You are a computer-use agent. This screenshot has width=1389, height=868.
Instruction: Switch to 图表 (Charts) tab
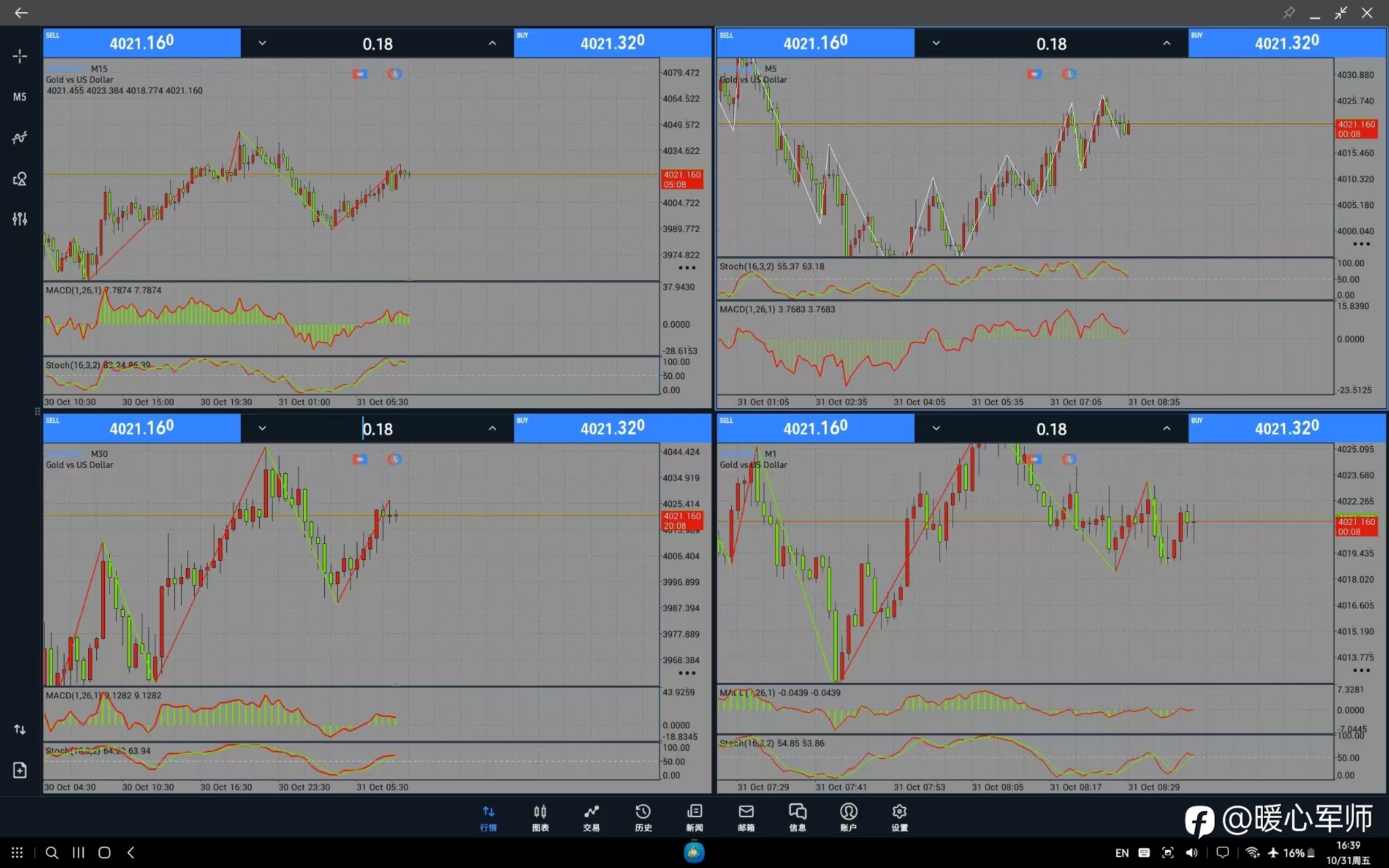540,817
